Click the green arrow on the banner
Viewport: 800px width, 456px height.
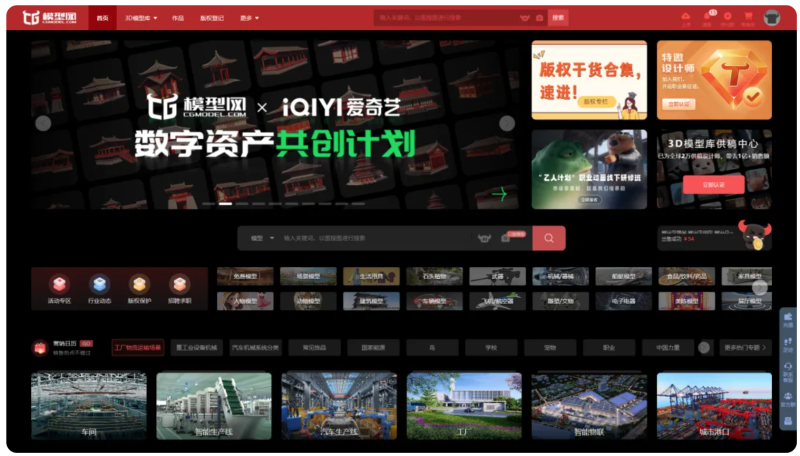[x=499, y=194]
